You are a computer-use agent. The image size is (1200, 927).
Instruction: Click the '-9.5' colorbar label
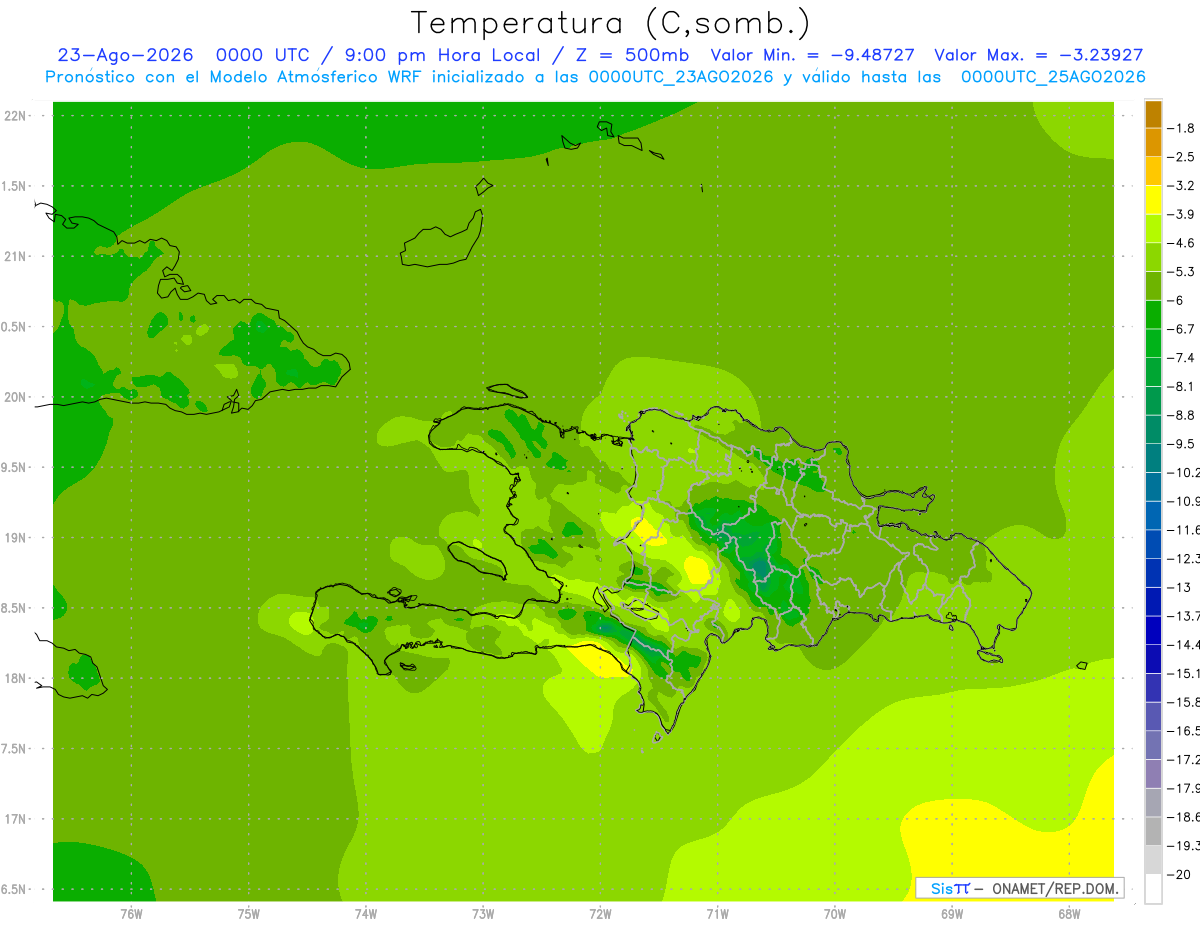(1183, 444)
